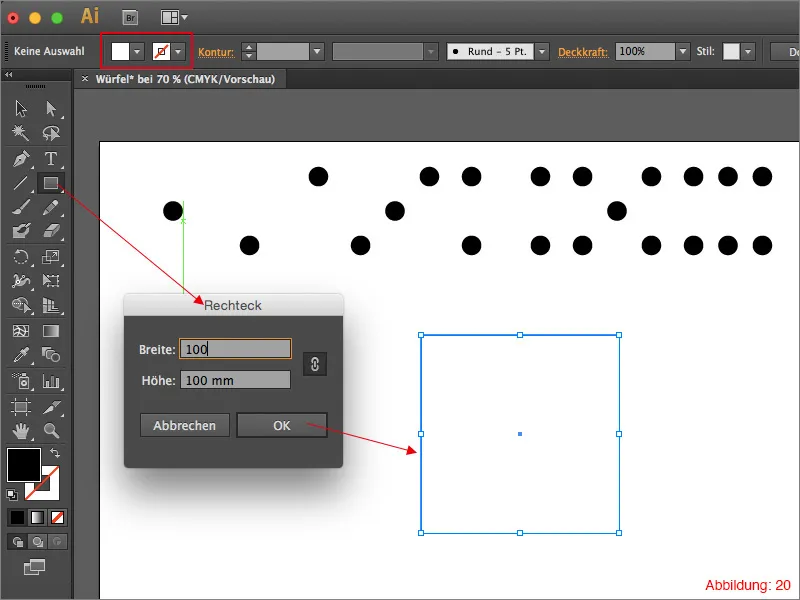Image resolution: width=800 pixels, height=600 pixels.
Task: Switch to the Würfel* document tab
Action: click(x=185, y=79)
